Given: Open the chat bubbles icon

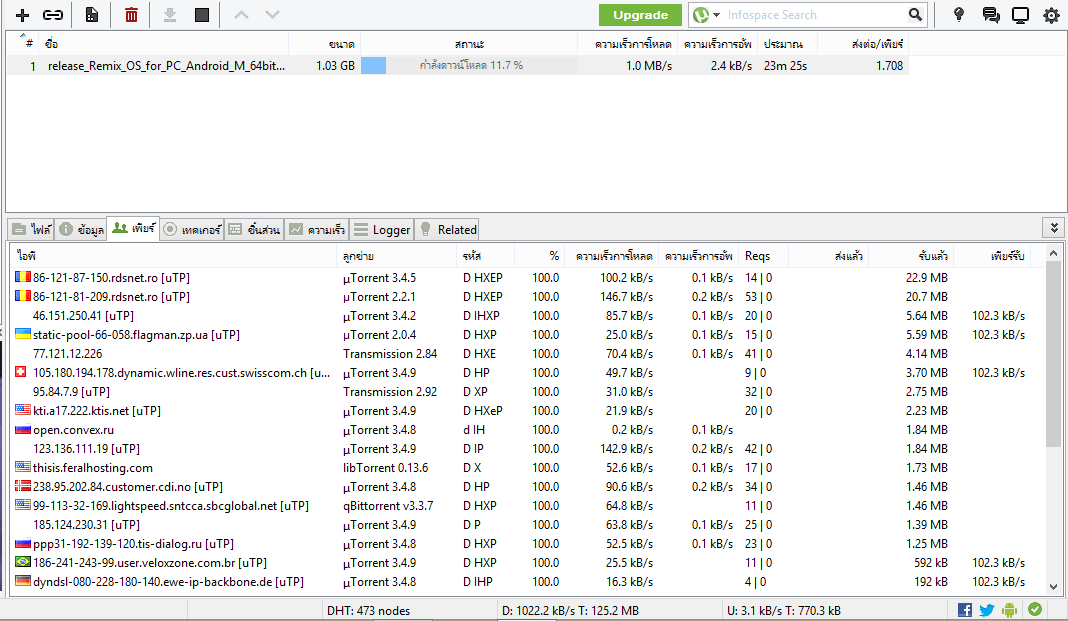Looking at the screenshot, I should (x=991, y=15).
